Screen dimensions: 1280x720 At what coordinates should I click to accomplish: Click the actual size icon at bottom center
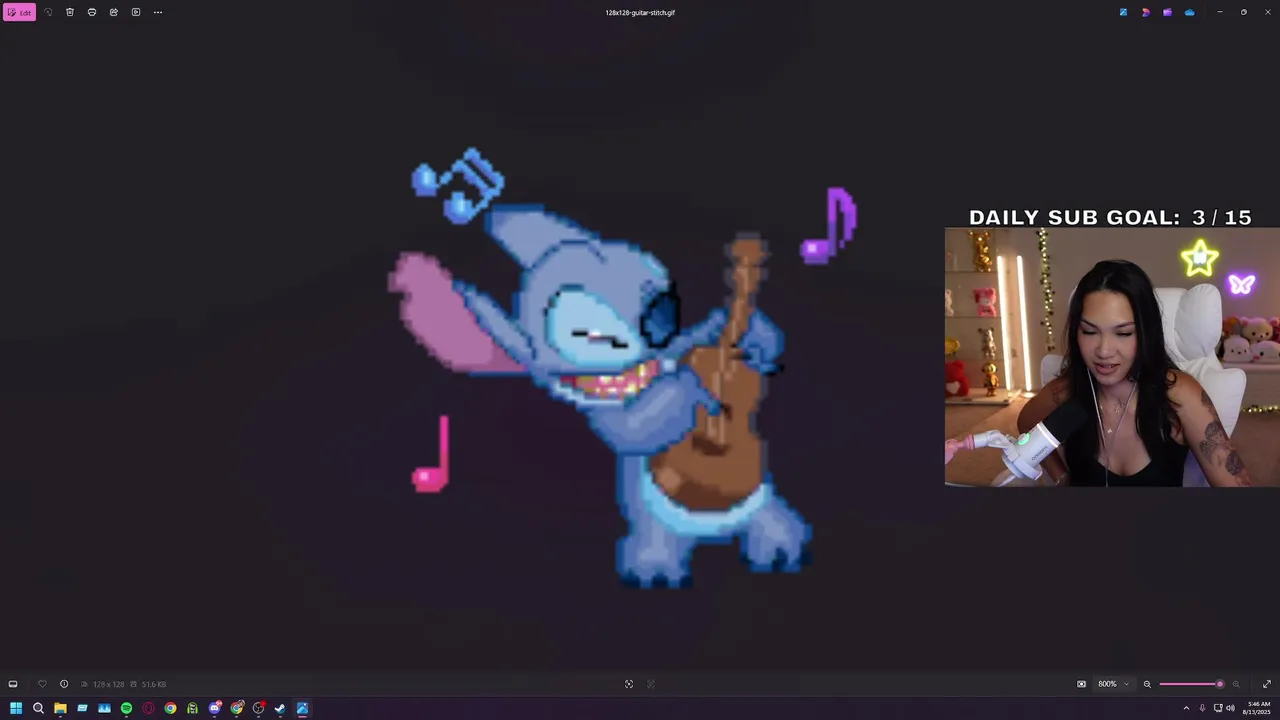point(651,684)
